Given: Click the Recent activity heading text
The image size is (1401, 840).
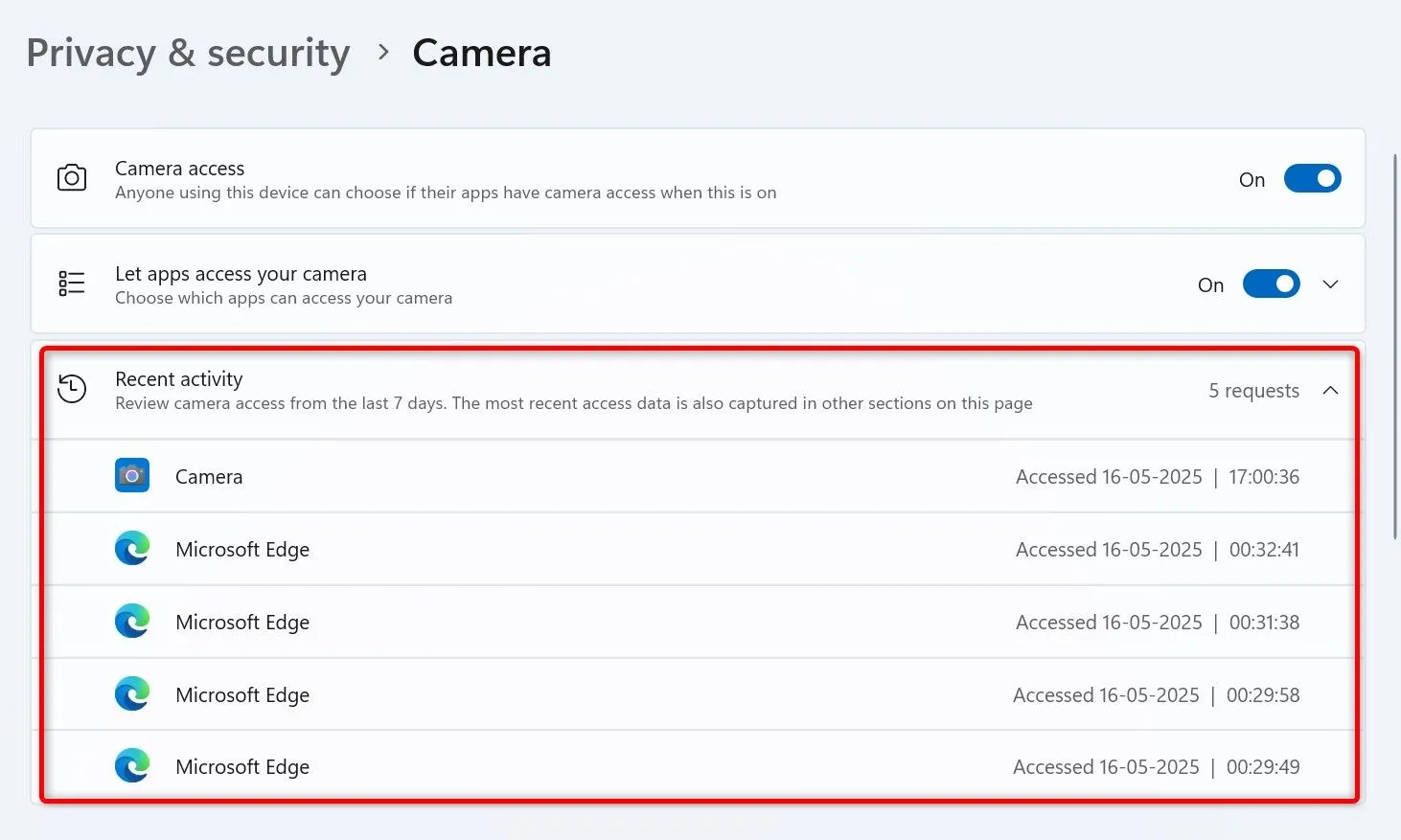Looking at the screenshot, I should point(179,379).
